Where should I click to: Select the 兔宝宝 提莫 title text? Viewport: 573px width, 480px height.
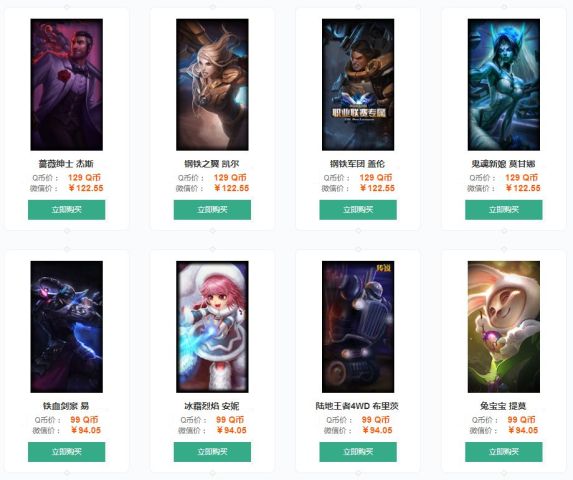tap(503, 406)
